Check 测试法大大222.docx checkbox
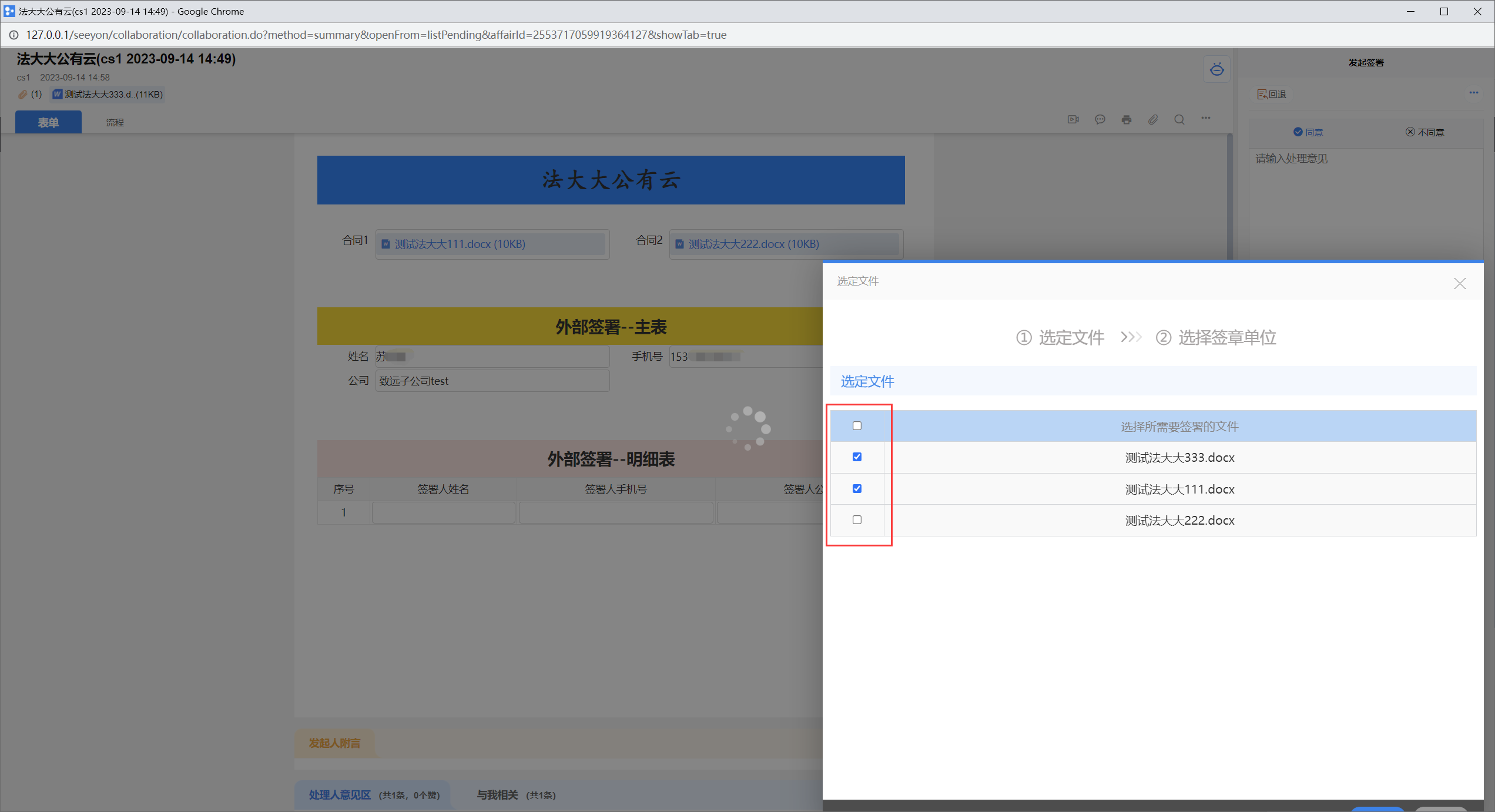The image size is (1495, 812). 857,520
